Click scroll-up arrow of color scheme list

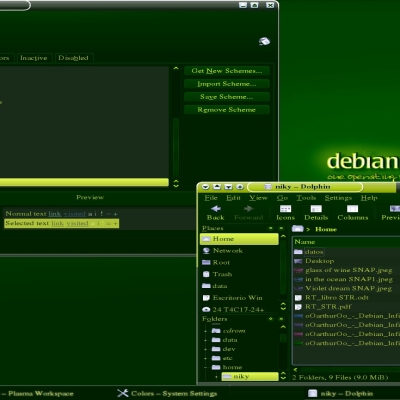pos(176,69)
